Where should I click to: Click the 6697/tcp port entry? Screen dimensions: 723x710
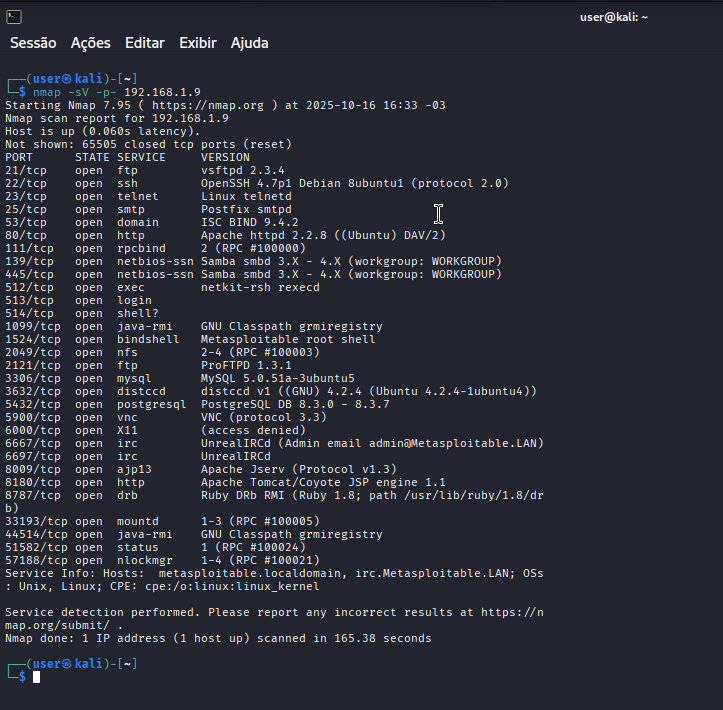pos(33,456)
